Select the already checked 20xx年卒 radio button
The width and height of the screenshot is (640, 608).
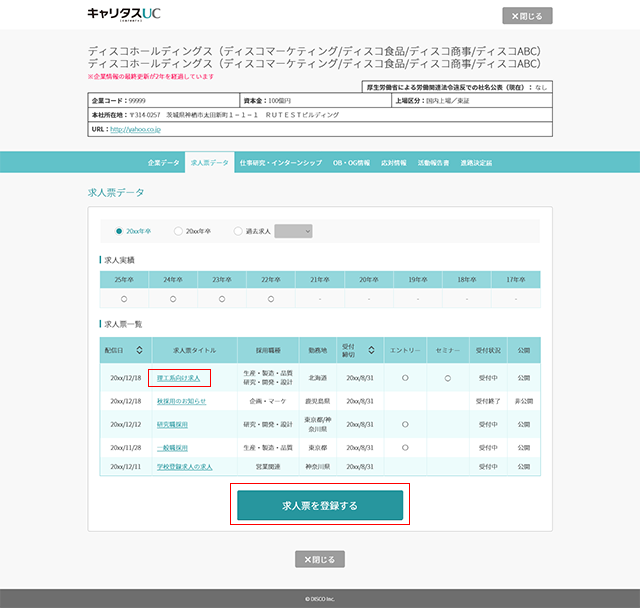119,231
